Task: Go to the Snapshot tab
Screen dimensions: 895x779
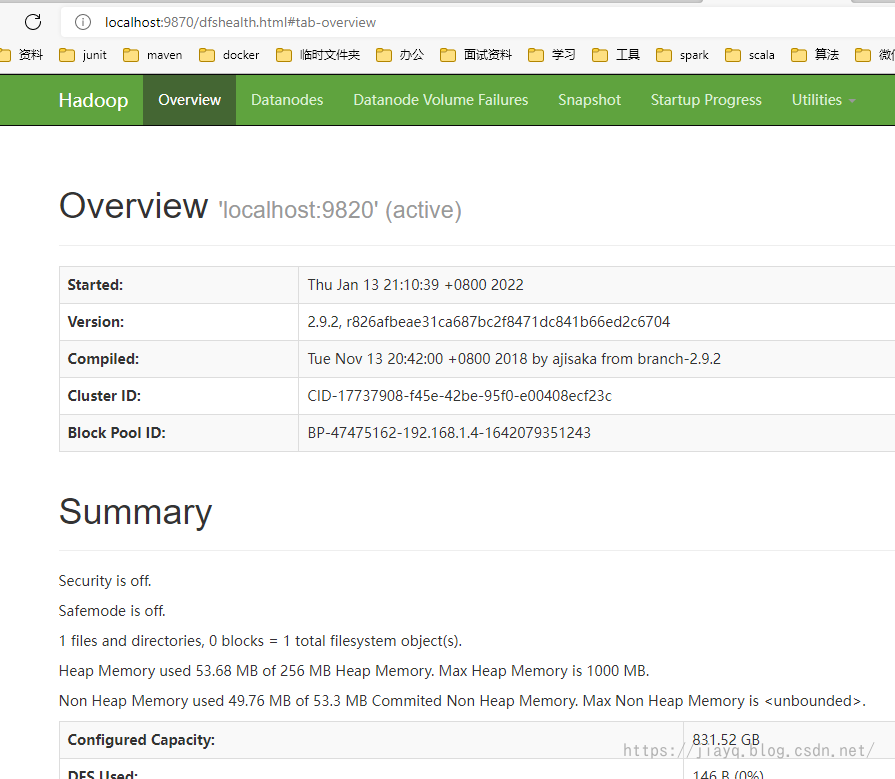Action: 589,100
